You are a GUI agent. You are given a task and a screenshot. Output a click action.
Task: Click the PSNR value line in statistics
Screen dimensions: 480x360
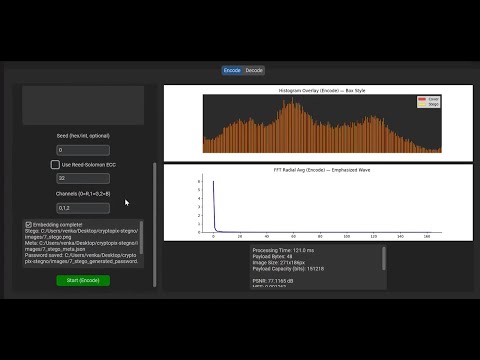(x=273, y=281)
